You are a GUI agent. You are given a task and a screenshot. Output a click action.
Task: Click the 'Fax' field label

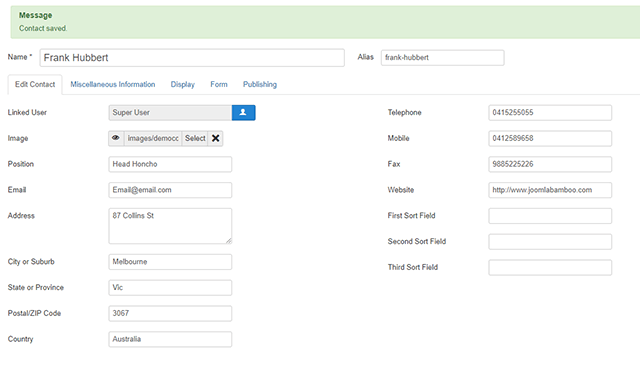click(394, 164)
